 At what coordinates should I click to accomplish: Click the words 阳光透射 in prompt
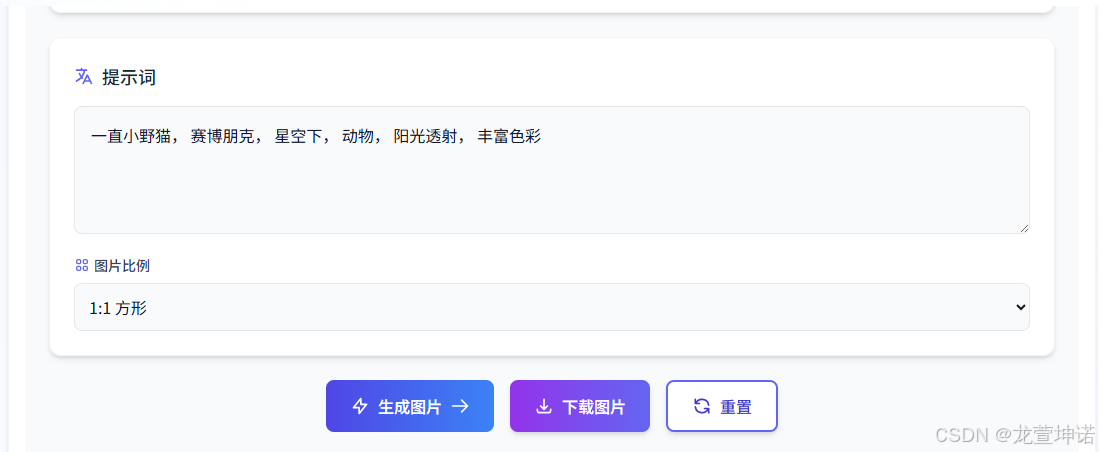tap(425, 137)
